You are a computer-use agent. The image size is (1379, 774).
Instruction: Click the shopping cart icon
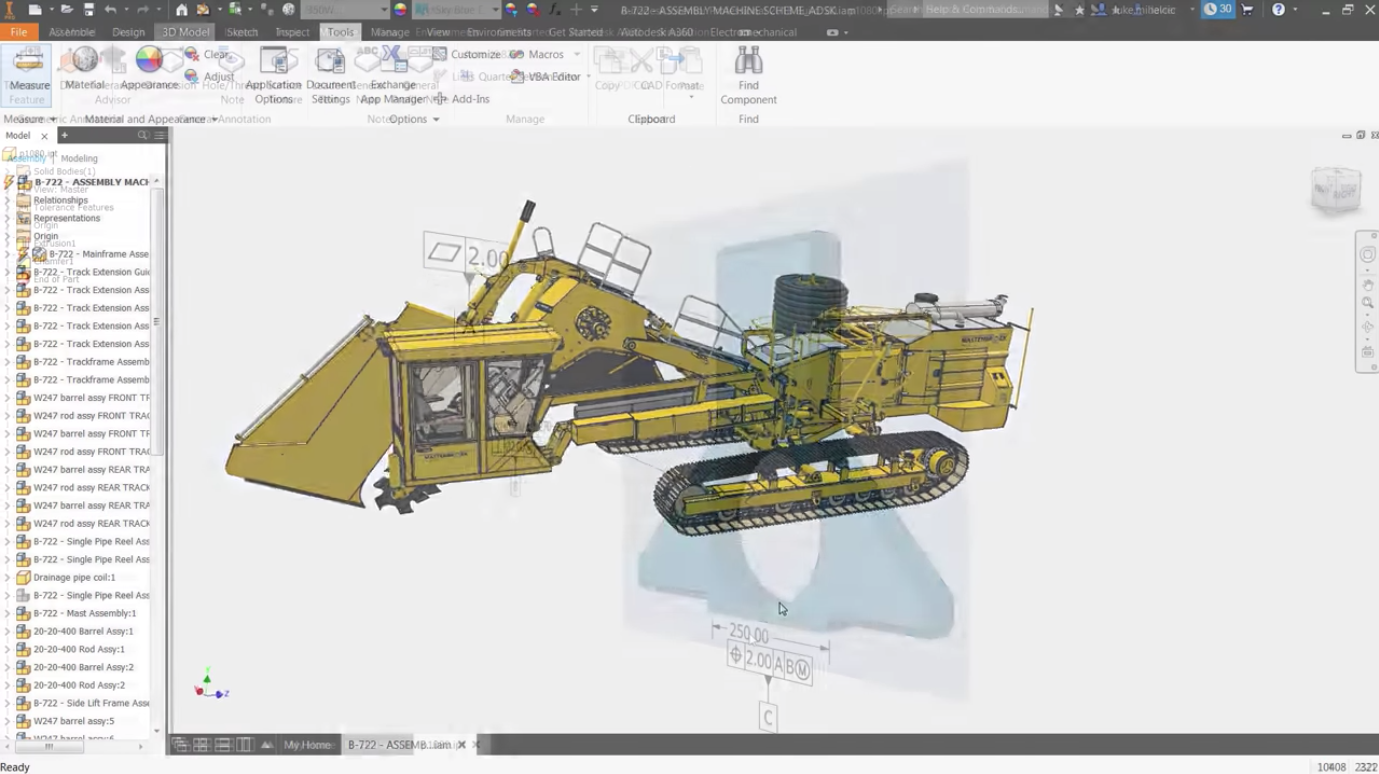[1247, 10]
